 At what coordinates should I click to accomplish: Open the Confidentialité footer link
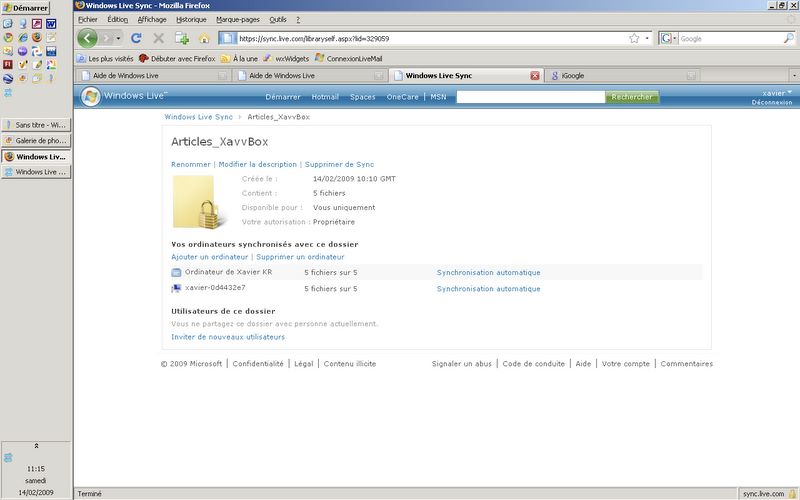(258, 364)
